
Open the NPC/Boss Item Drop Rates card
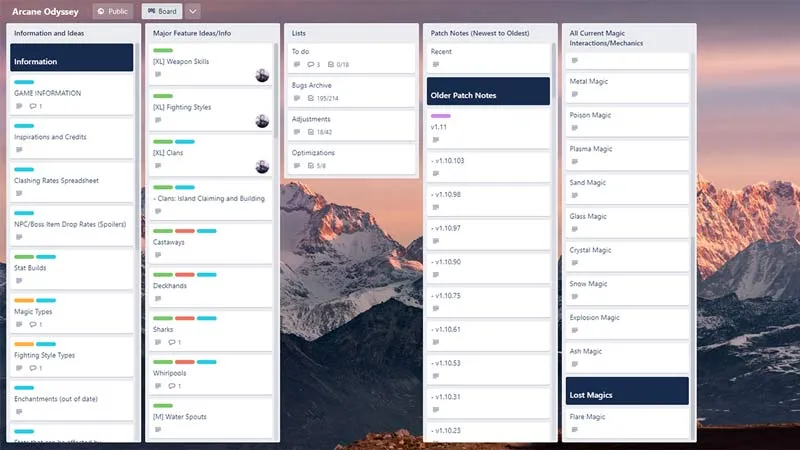point(71,226)
